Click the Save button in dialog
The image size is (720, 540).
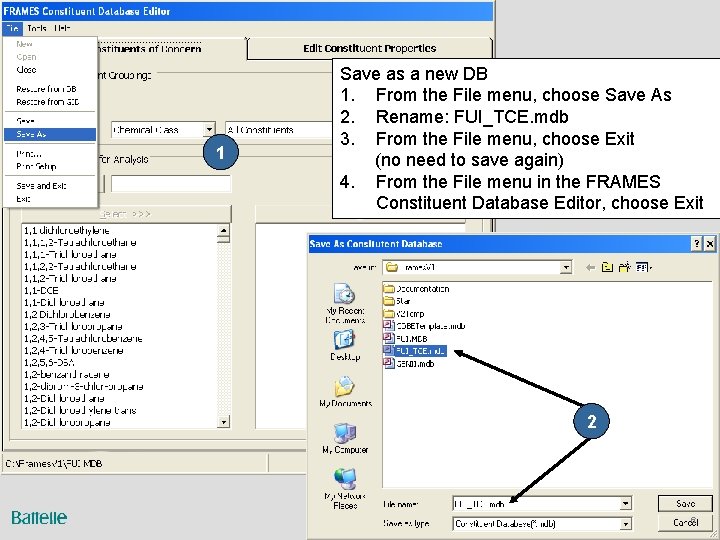[x=685, y=504]
